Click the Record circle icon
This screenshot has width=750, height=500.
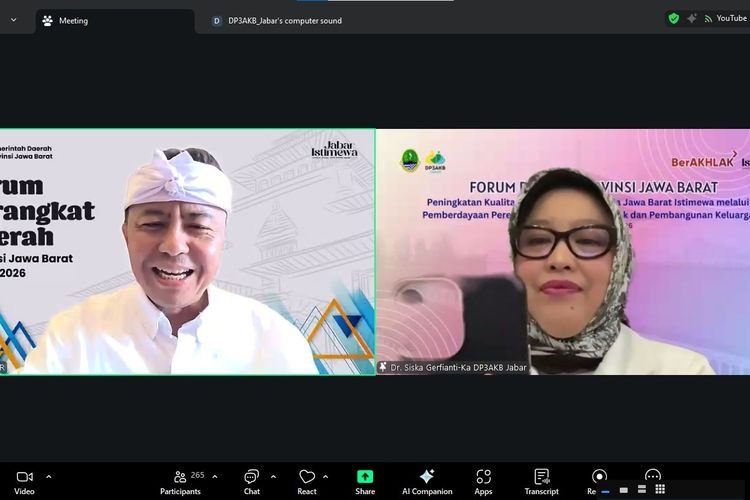599,477
